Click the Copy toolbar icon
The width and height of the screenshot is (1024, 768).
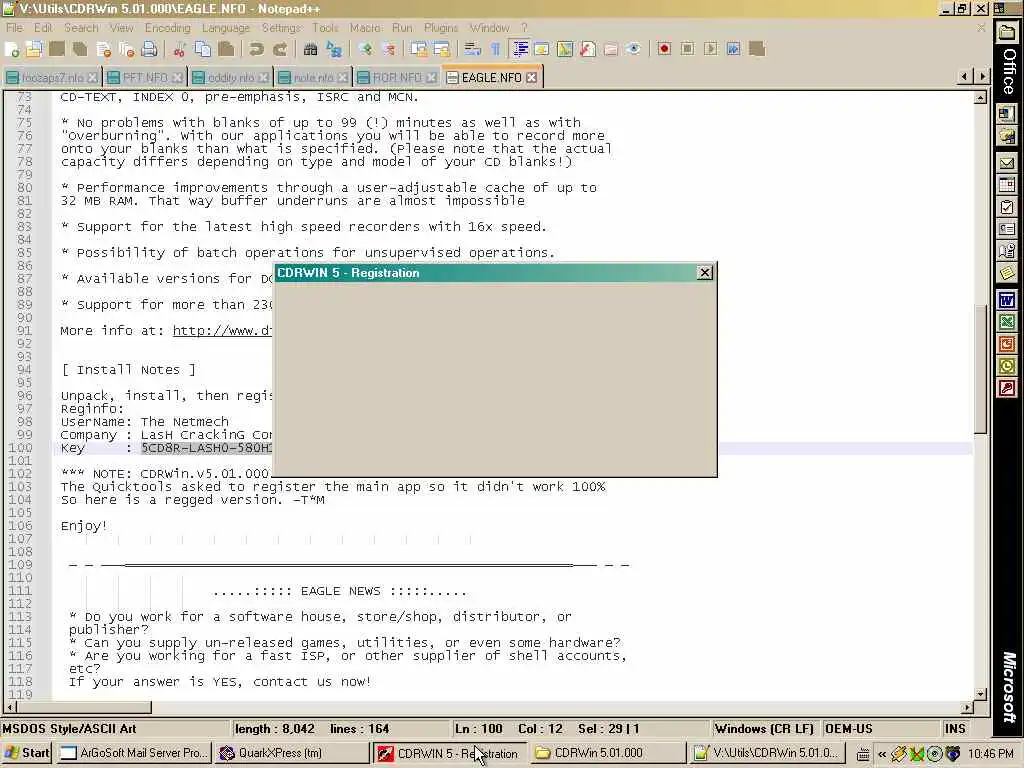[202, 50]
